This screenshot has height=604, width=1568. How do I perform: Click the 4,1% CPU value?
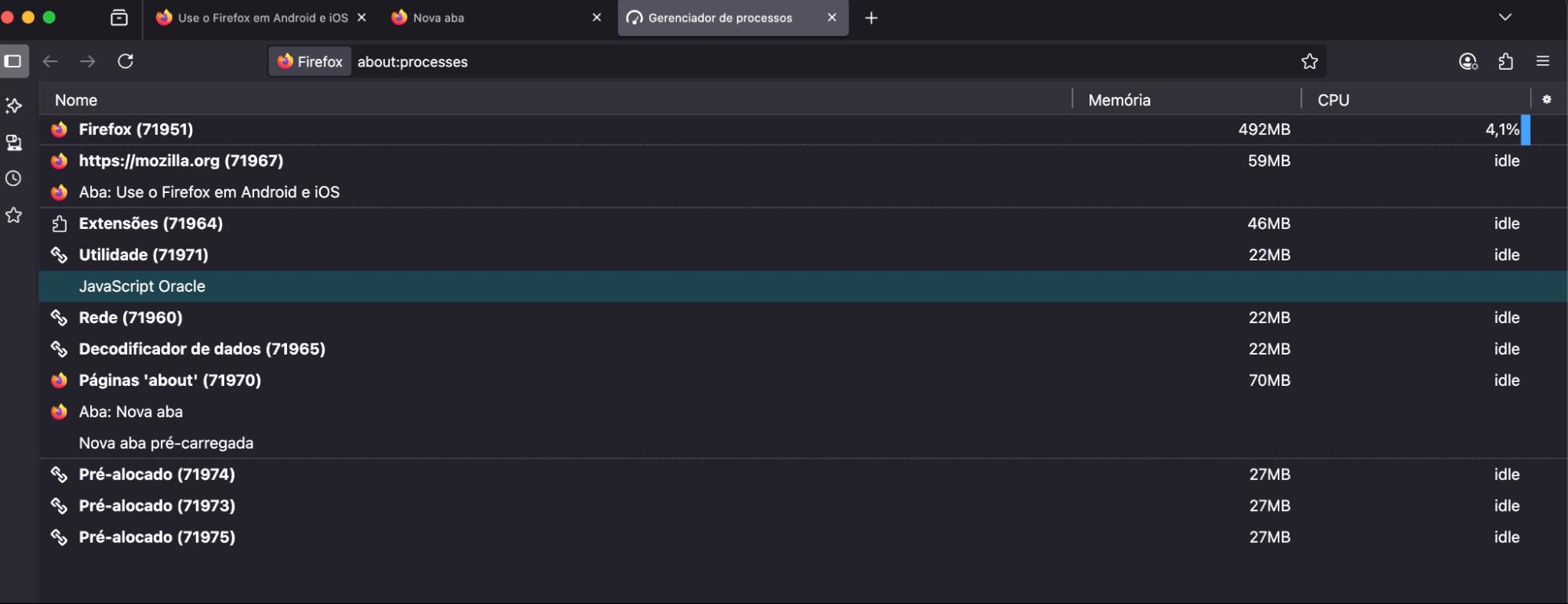click(x=1502, y=129)
